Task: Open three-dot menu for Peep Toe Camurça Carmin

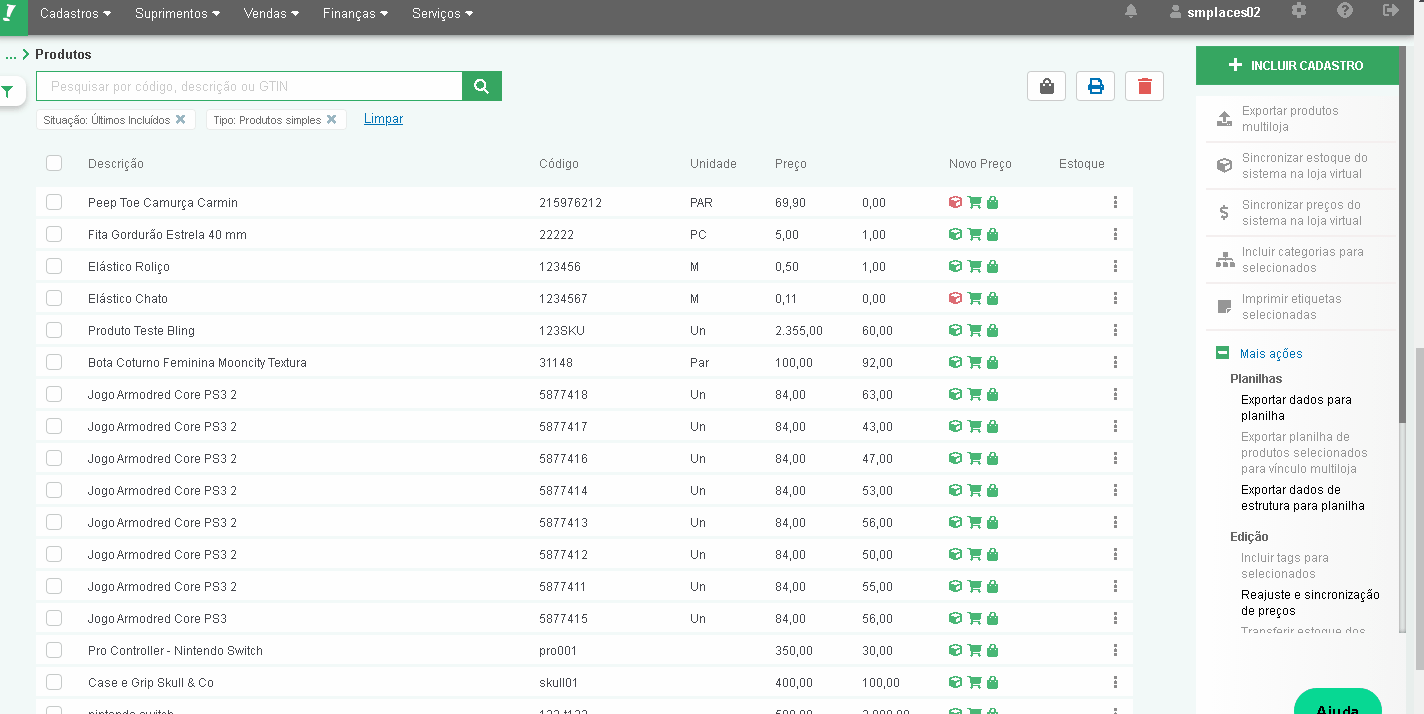Action: [1115, 203]
